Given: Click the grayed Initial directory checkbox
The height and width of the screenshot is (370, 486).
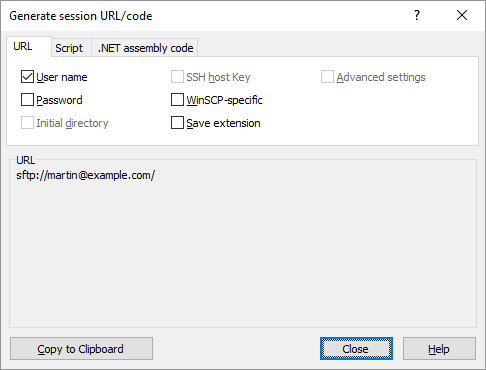Looking at the screenshot, I should click(x=27, y=123).
